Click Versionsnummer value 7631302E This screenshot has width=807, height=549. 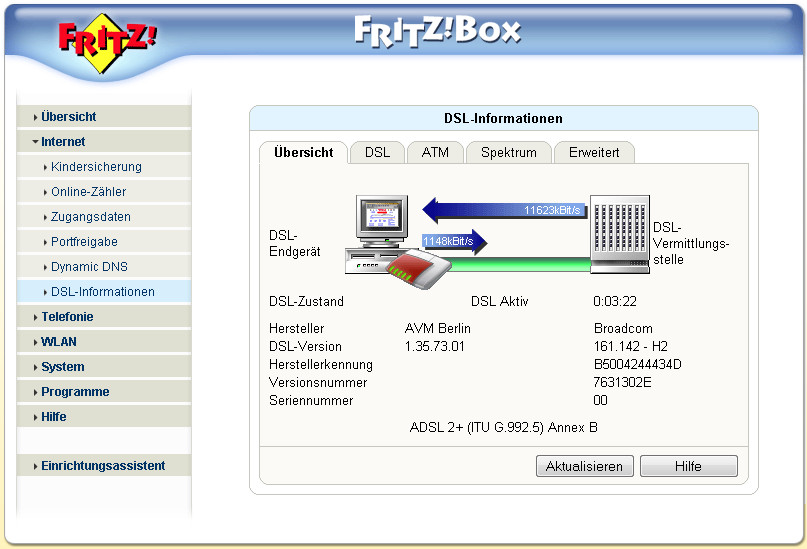pos(622,382)
